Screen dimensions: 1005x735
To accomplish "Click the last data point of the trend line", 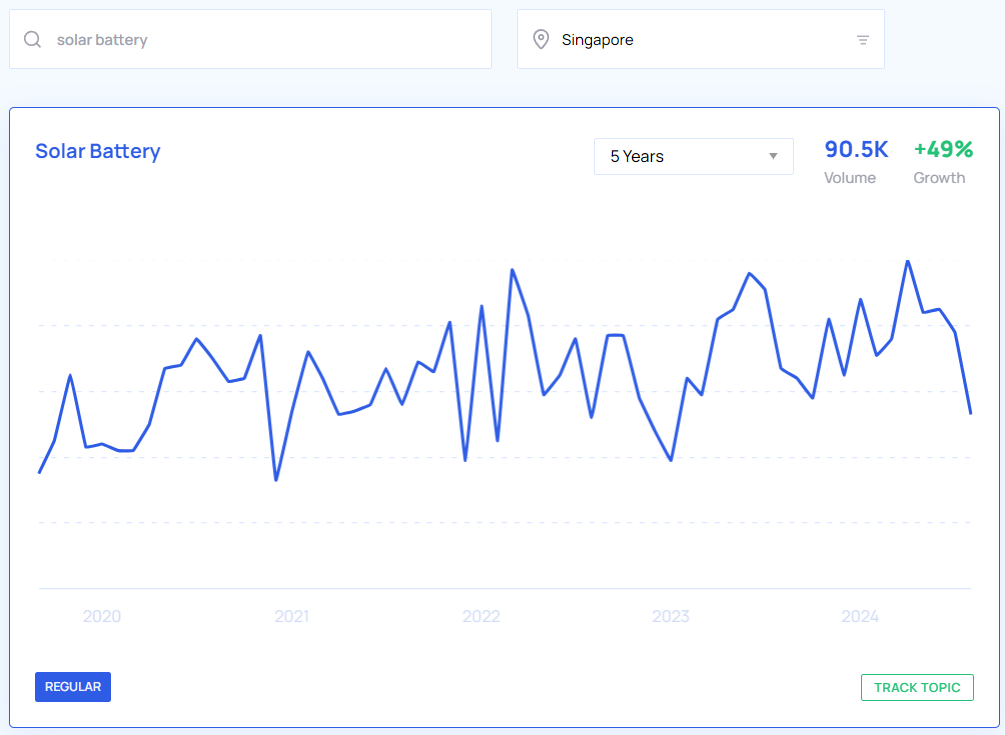I will (x=970, y=412).
